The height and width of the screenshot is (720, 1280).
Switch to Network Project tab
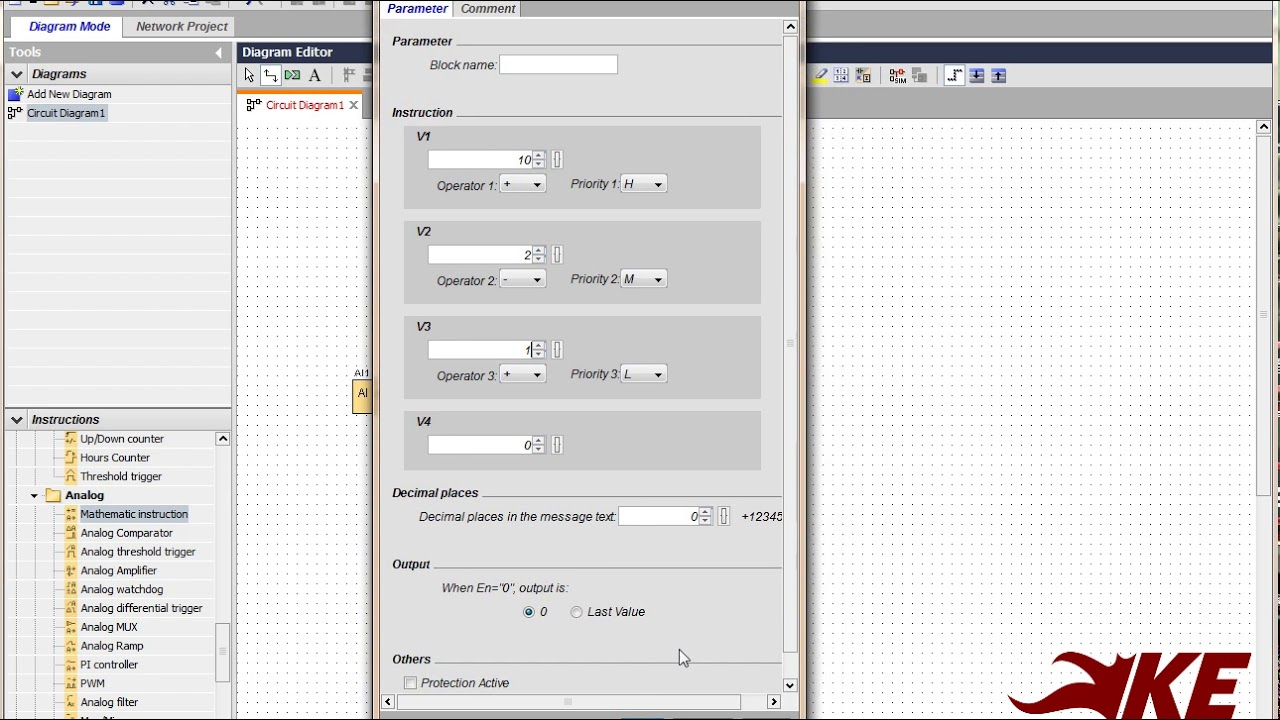pos(182,26)
